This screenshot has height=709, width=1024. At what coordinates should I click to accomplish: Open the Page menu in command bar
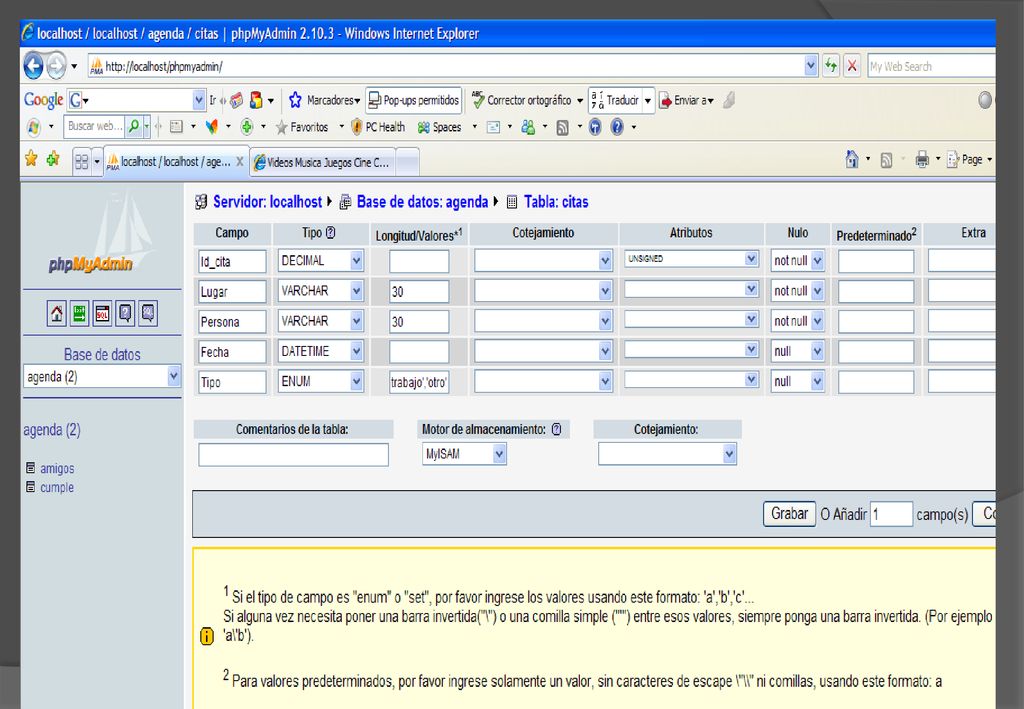click(x=970, y=159)
